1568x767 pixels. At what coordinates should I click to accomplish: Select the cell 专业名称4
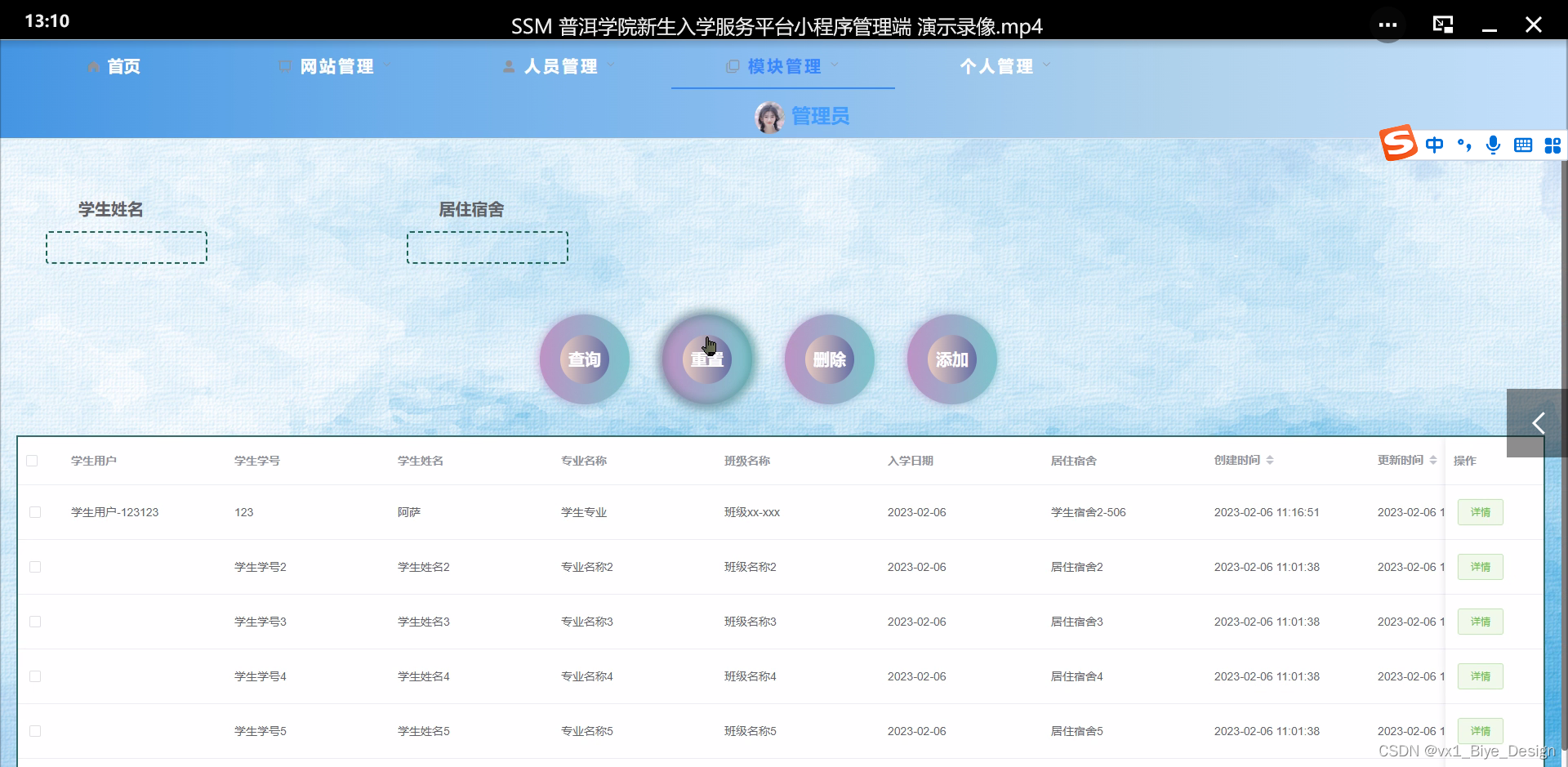[587, 676]
